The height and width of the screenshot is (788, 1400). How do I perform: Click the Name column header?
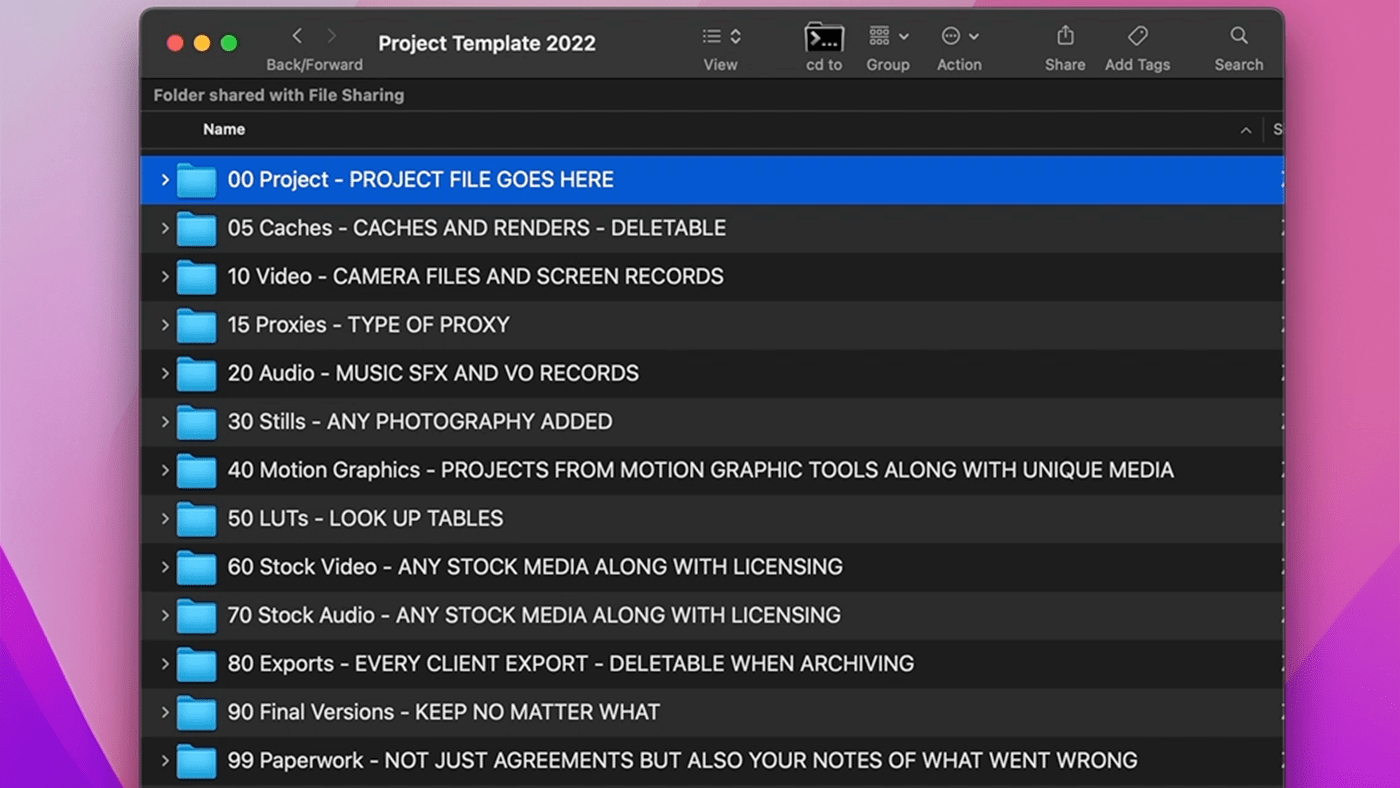point(223,129)
